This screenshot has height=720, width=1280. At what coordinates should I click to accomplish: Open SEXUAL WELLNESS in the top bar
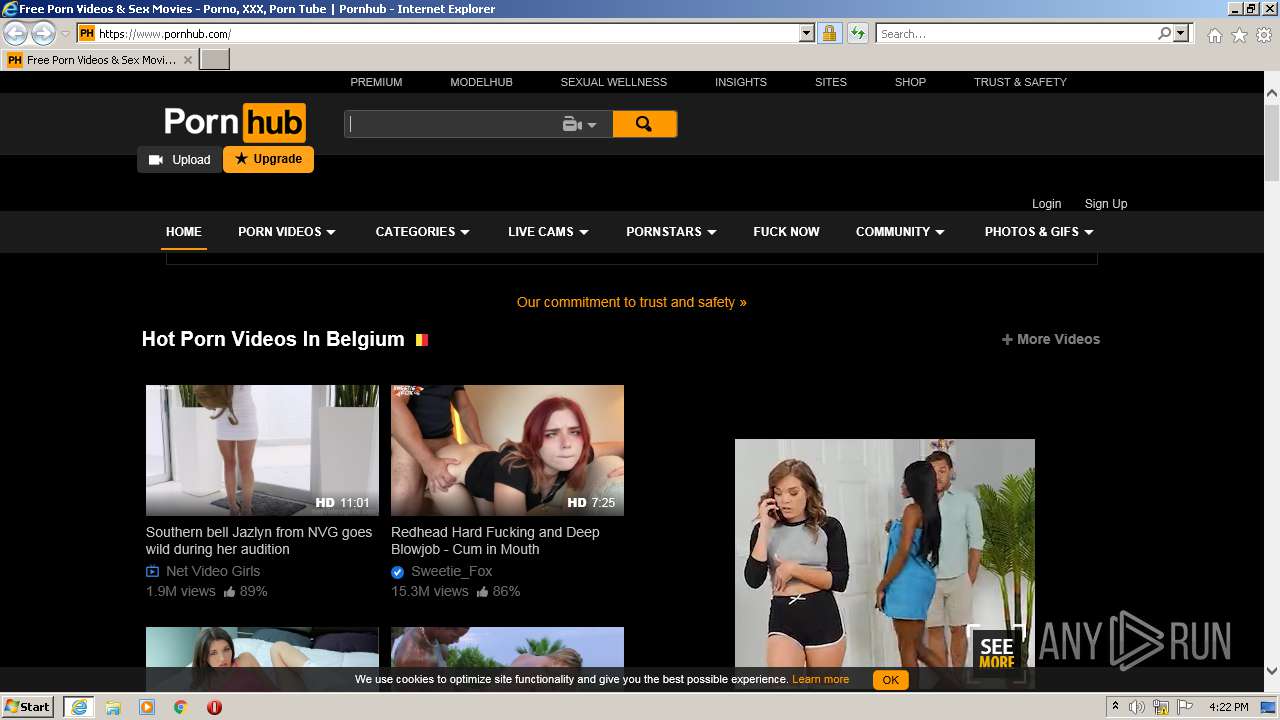pos(614,82)
